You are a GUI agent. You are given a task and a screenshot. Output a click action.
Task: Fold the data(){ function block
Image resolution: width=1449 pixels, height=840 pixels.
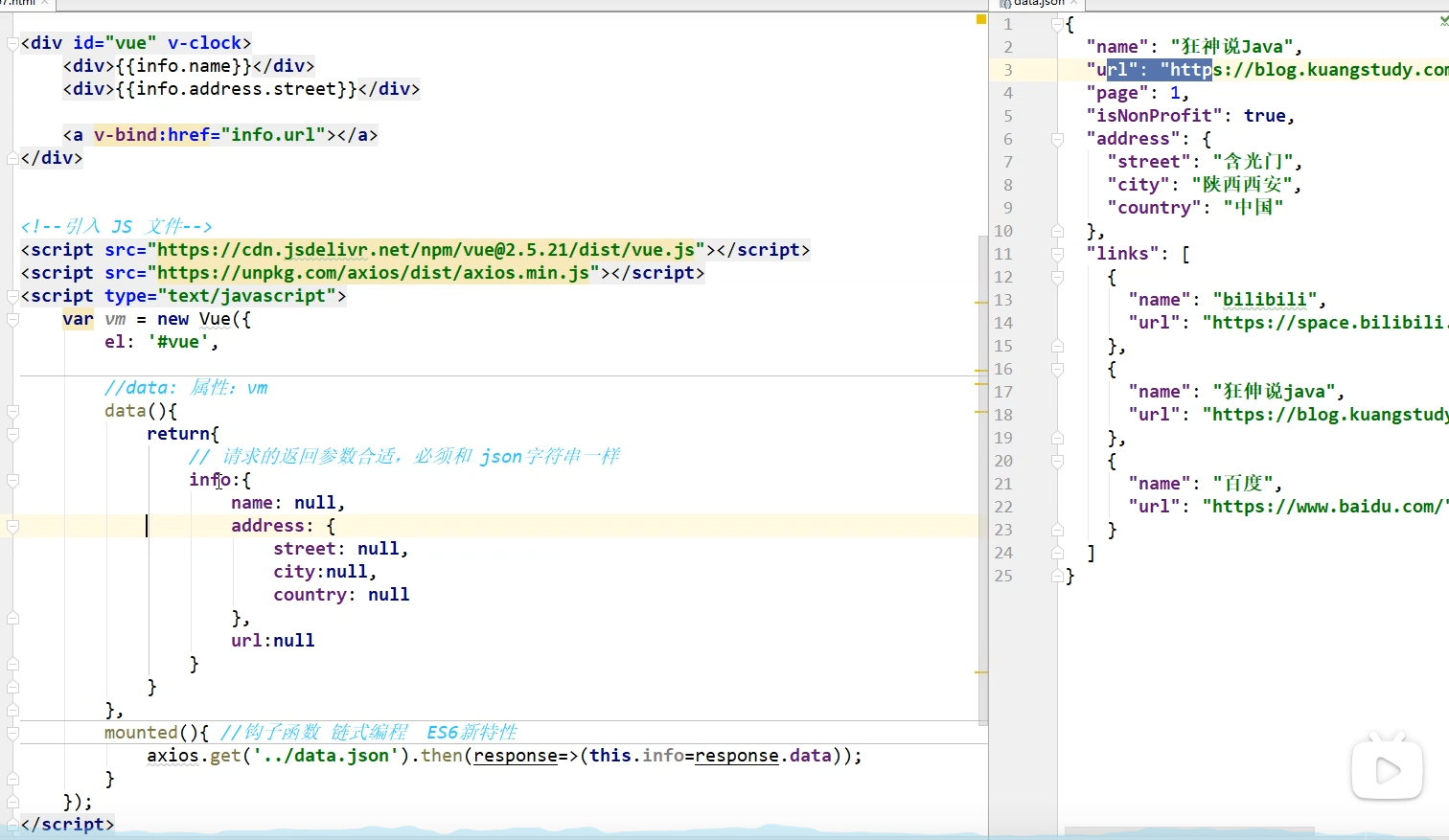(x=12, y=411)
